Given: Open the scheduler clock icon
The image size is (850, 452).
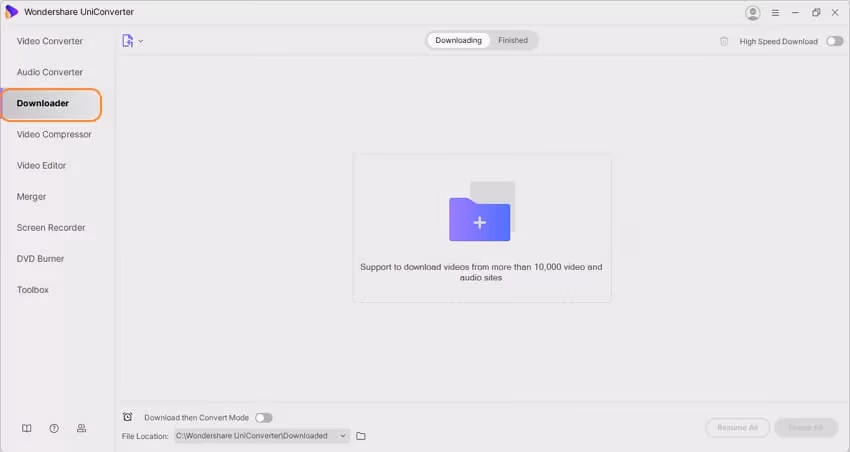Looking at the screenshot, I should click(127, 417).
